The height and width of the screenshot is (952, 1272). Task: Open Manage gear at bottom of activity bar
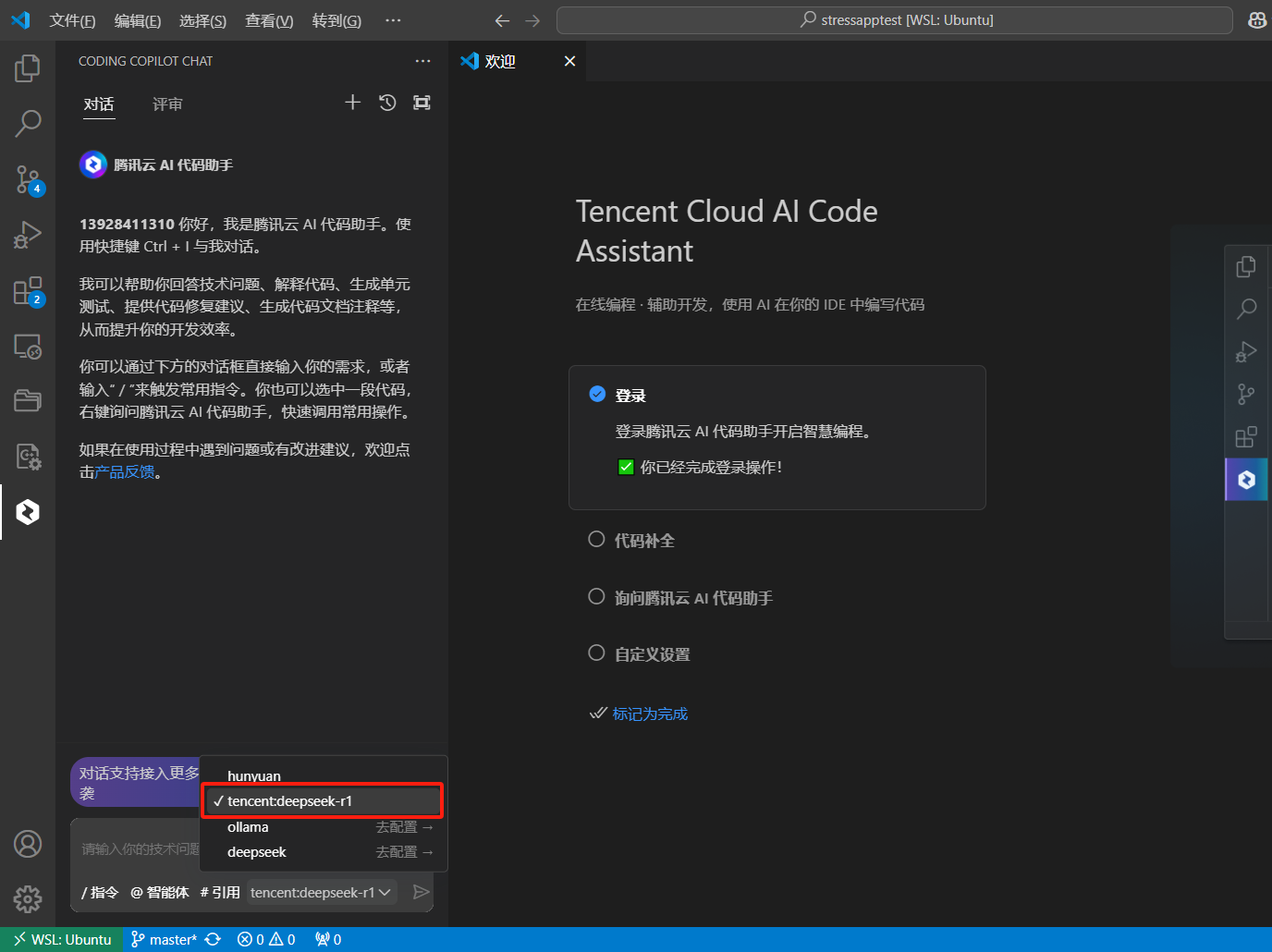point(28,898)
